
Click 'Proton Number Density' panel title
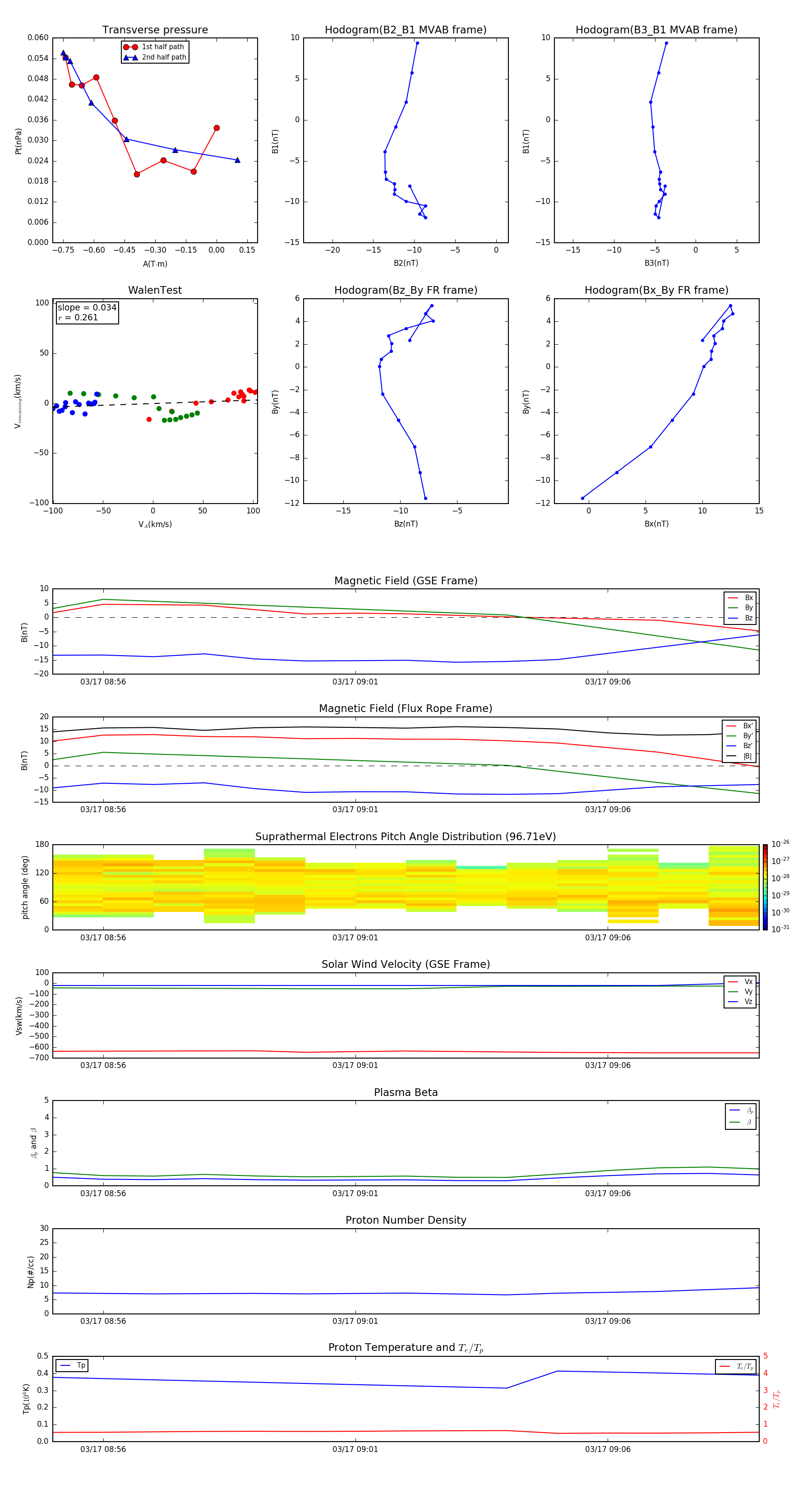pos(406,1220)
